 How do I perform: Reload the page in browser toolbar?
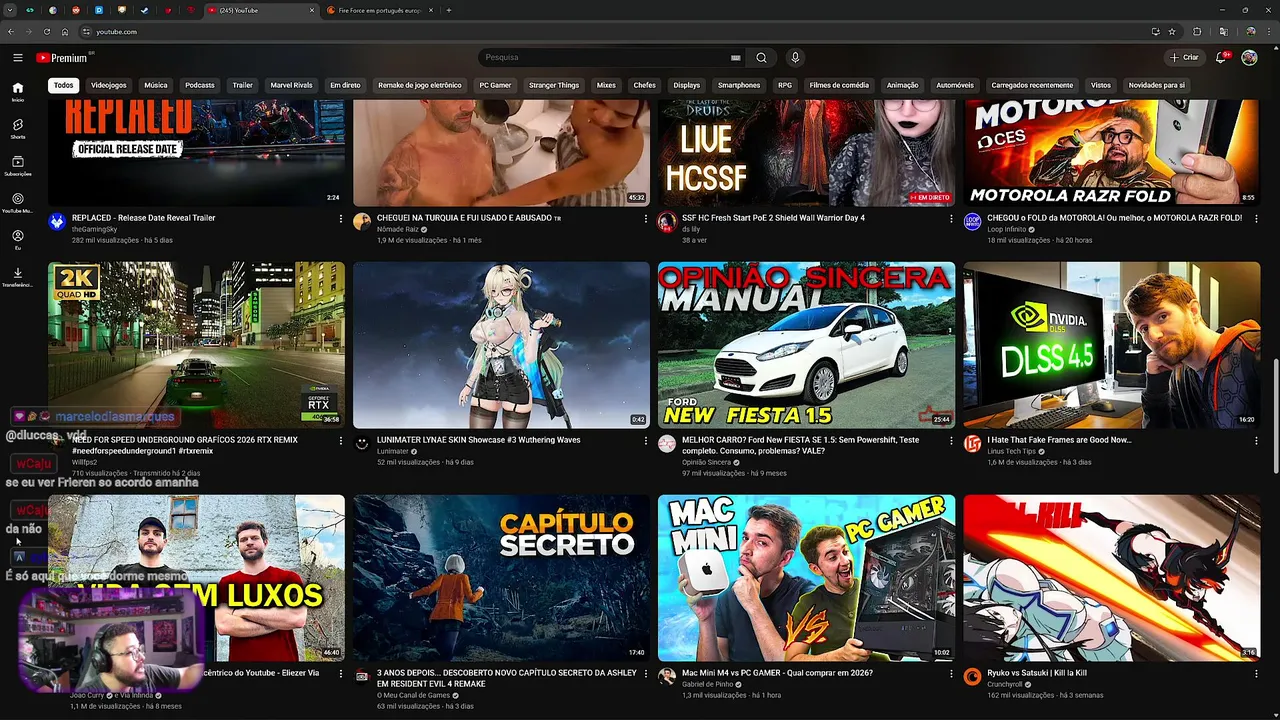[x=46, y=32]
